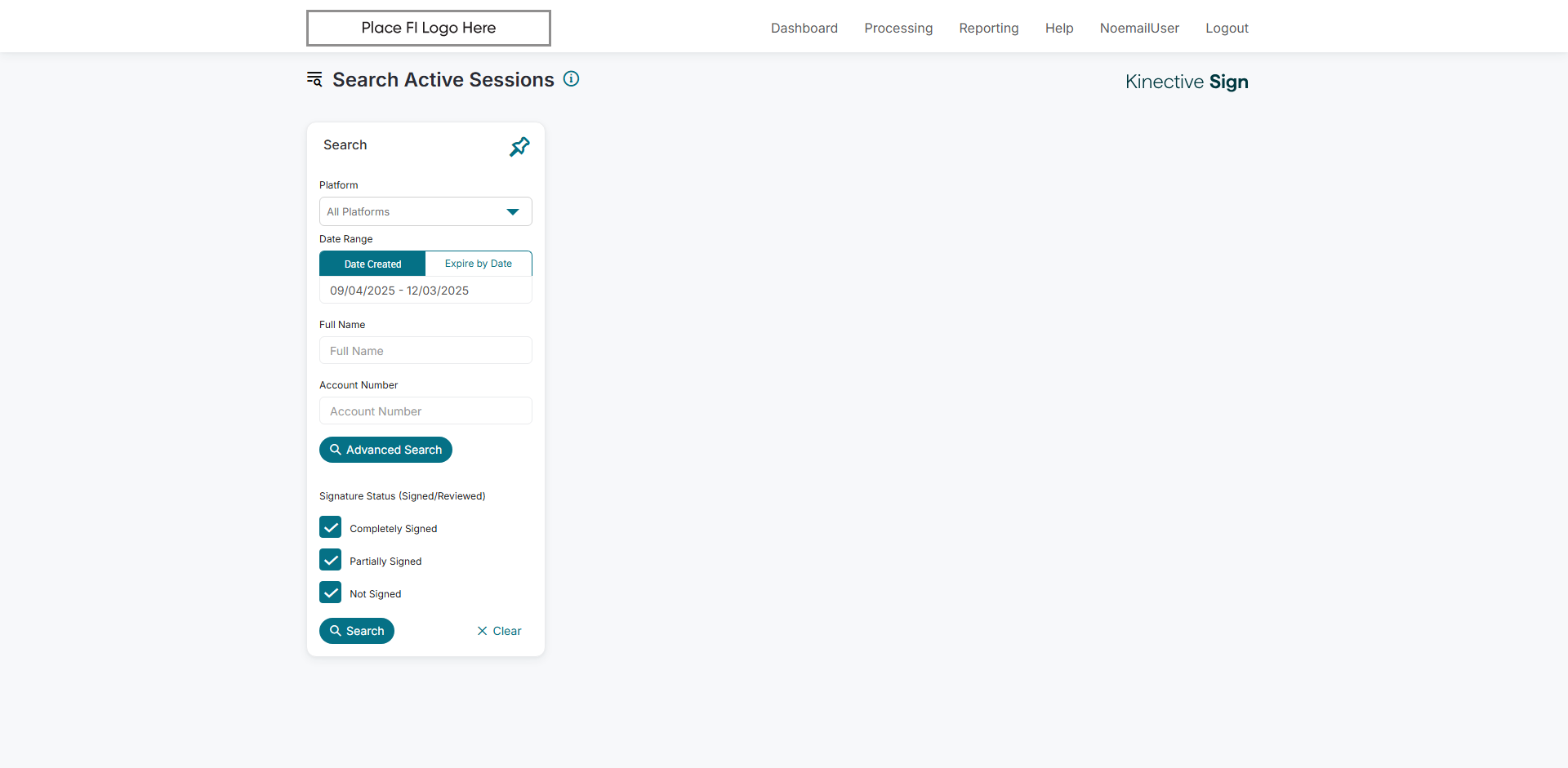The image size is (1568, 768).
Task: Uncheck the Partially Signed checkbox
Action: point(331,560)
